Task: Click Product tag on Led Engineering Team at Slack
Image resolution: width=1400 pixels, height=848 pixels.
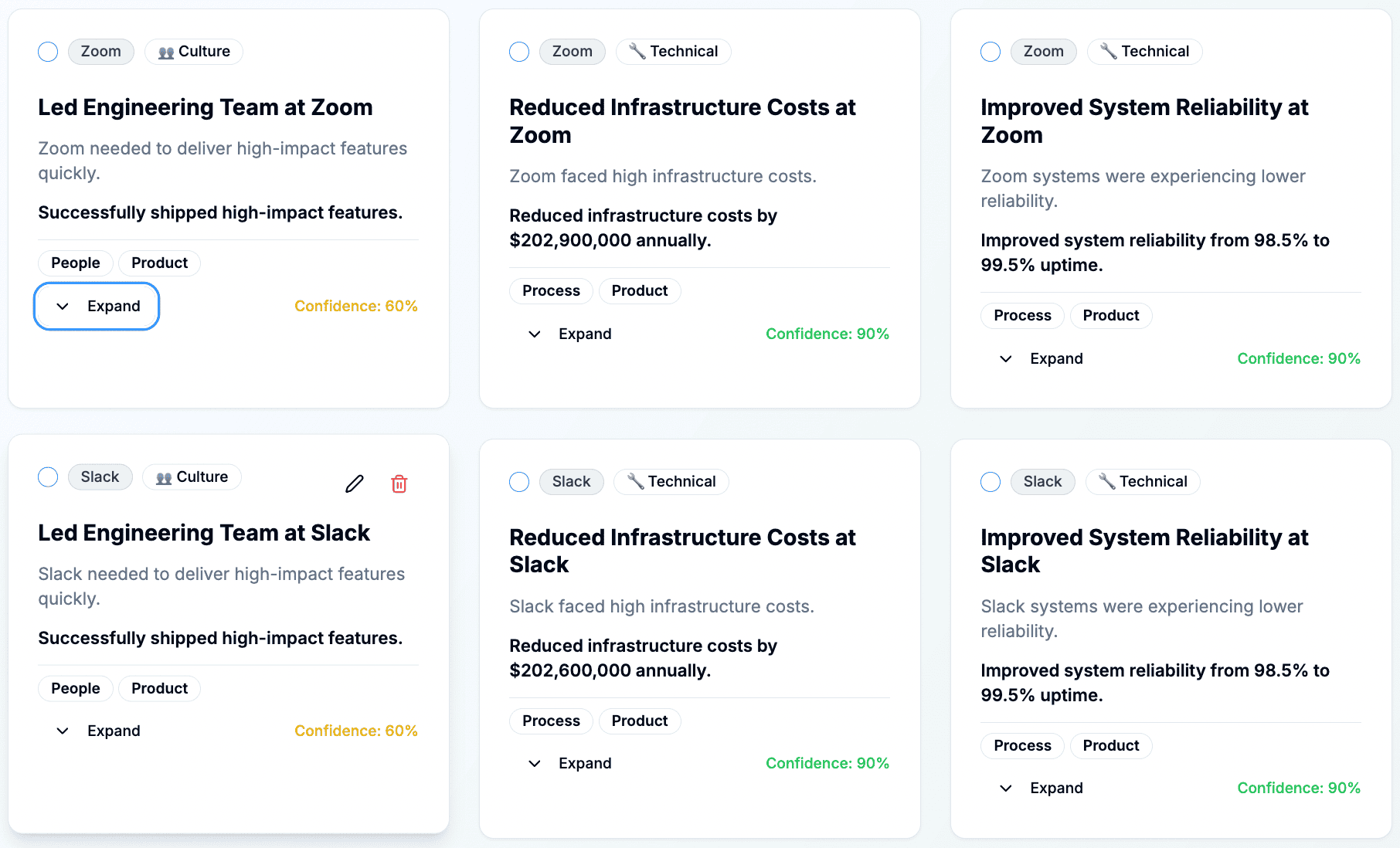Action: [x=160, y=689]
